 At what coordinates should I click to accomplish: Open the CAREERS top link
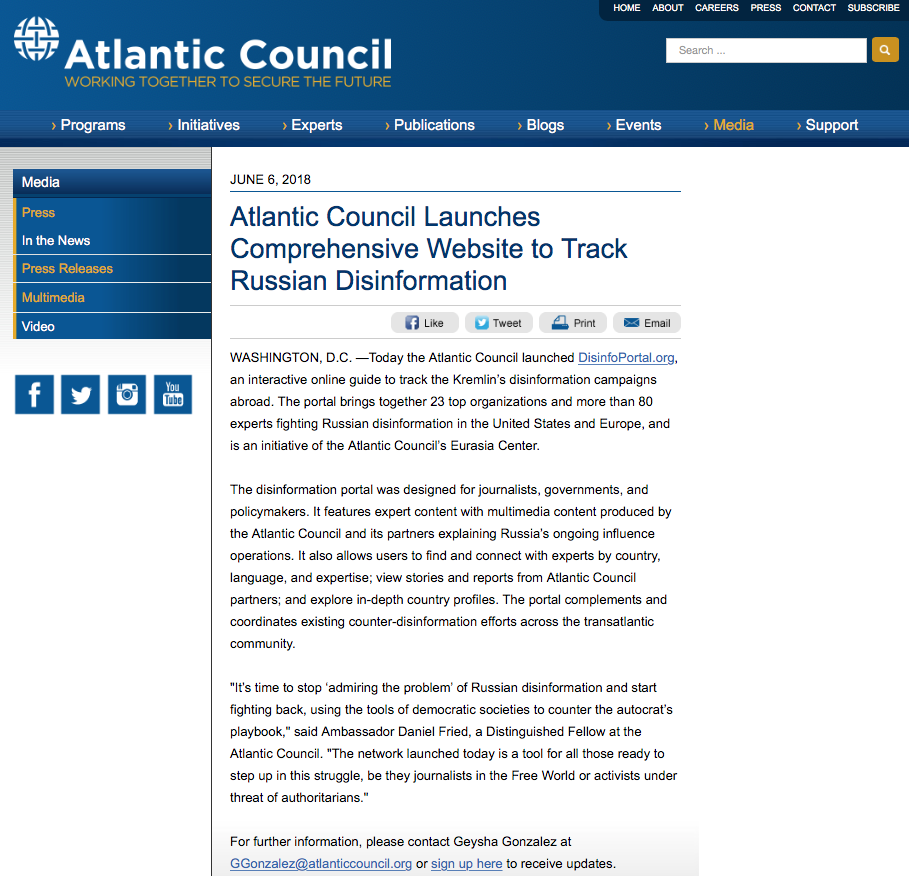click(717, 8)
